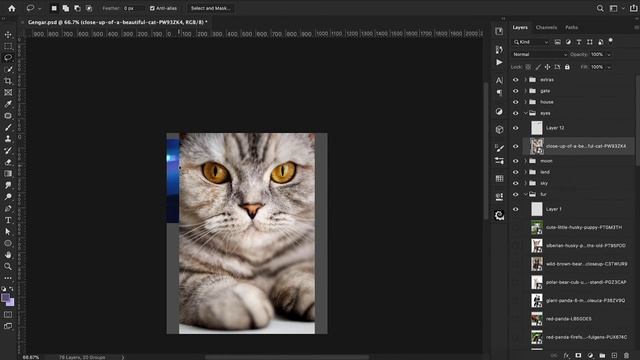The image size is (640, 360).
Task: Select the Layers tab
Action: click(520, 27)
